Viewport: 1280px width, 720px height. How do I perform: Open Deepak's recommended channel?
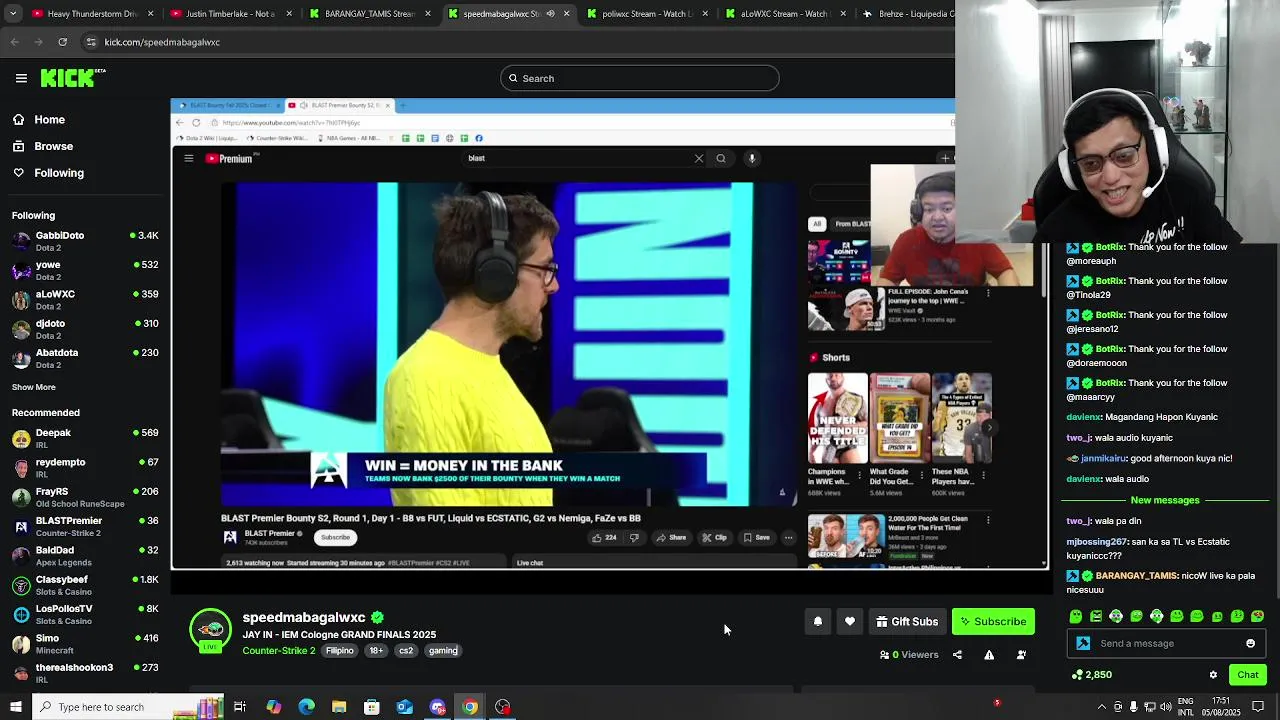click(85, 438)
